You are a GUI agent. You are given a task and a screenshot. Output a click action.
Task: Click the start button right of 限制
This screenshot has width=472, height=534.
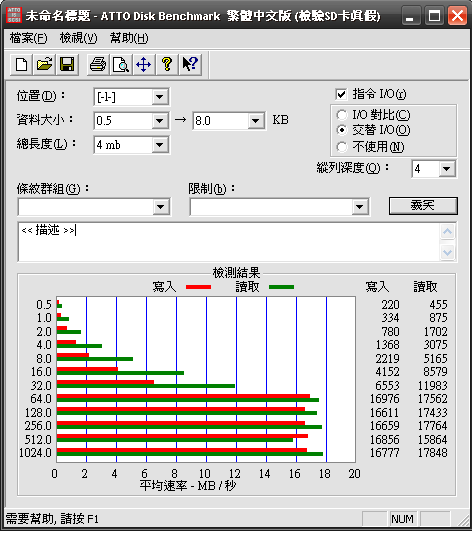[423, 206]
